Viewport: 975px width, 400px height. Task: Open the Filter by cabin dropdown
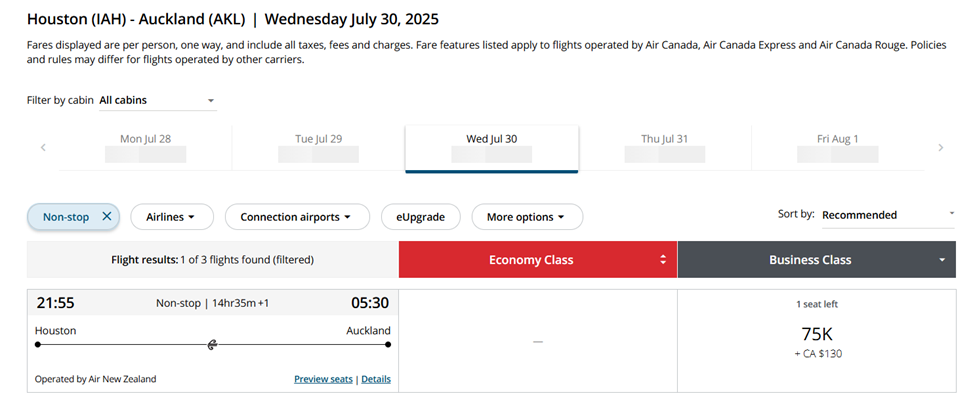(x=157, y=101)
